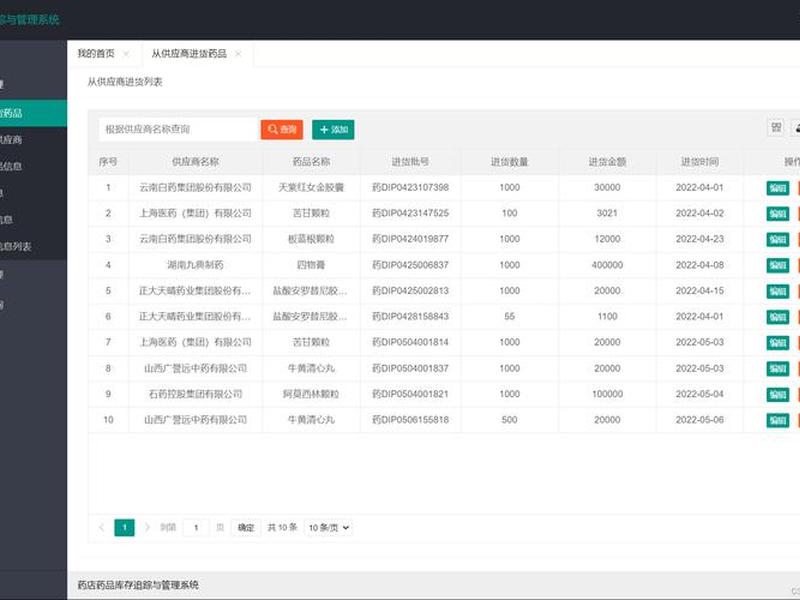The width and height of the screenshot is (800, 600).
Task: Open the sidebar item ending in 信息列表
Action: point(33,246)
